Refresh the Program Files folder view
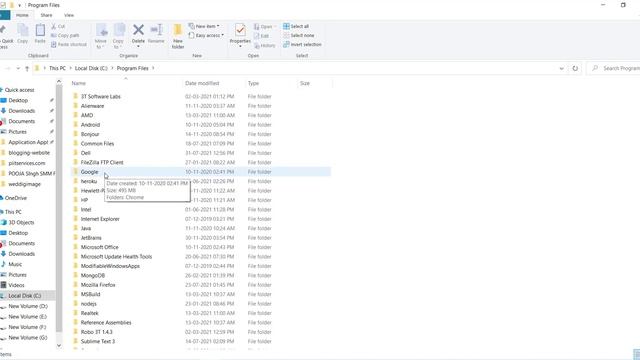Screen dimensions: 640x360 click(x=575, y=69)
